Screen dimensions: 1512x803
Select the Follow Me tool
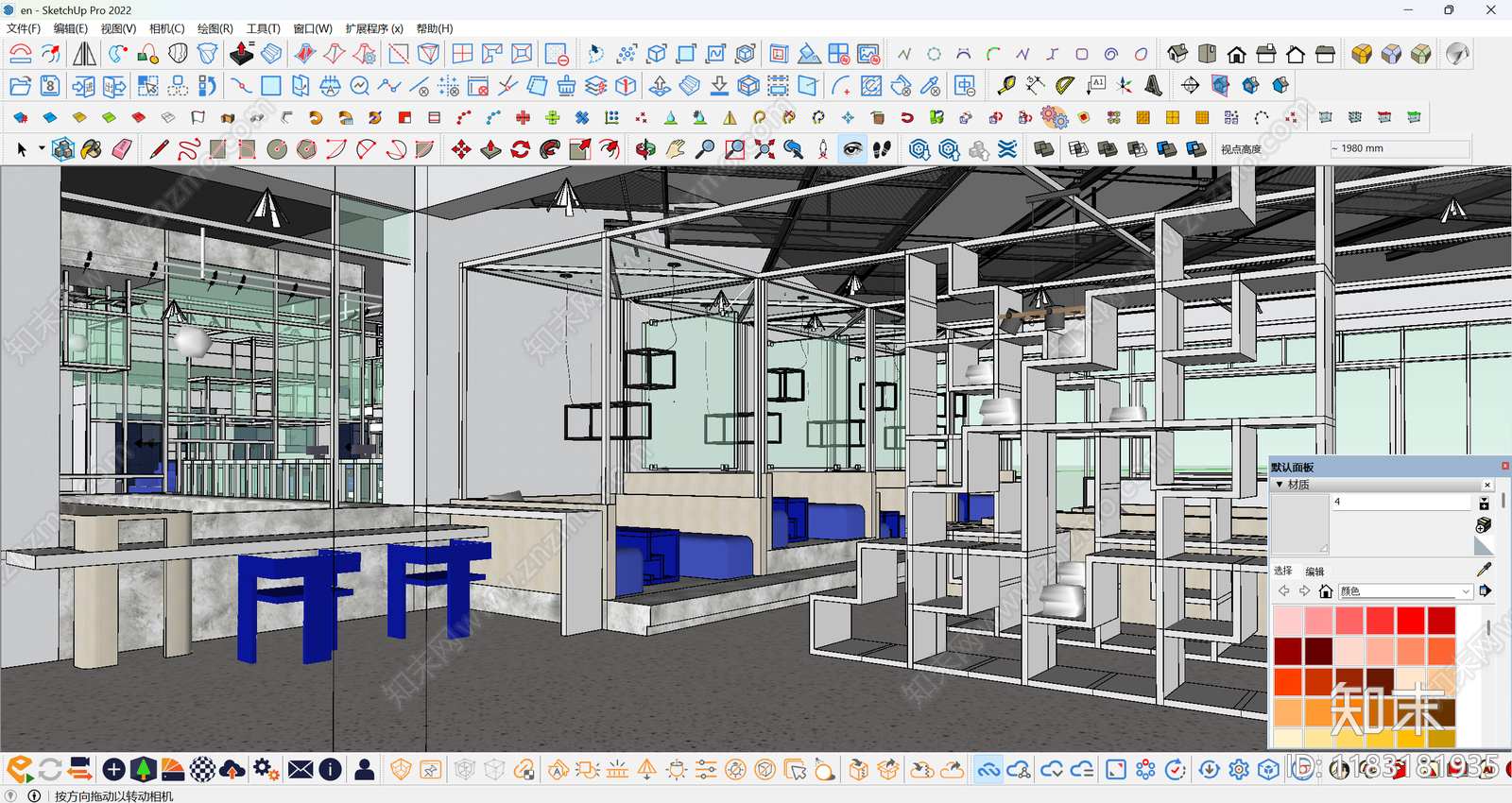tap(550, 149)
